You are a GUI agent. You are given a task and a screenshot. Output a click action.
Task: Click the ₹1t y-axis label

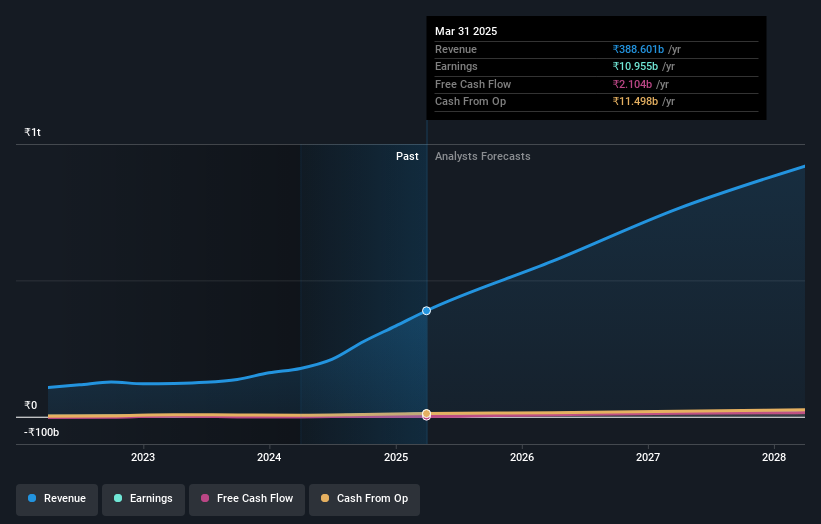[x=32, y=132]
